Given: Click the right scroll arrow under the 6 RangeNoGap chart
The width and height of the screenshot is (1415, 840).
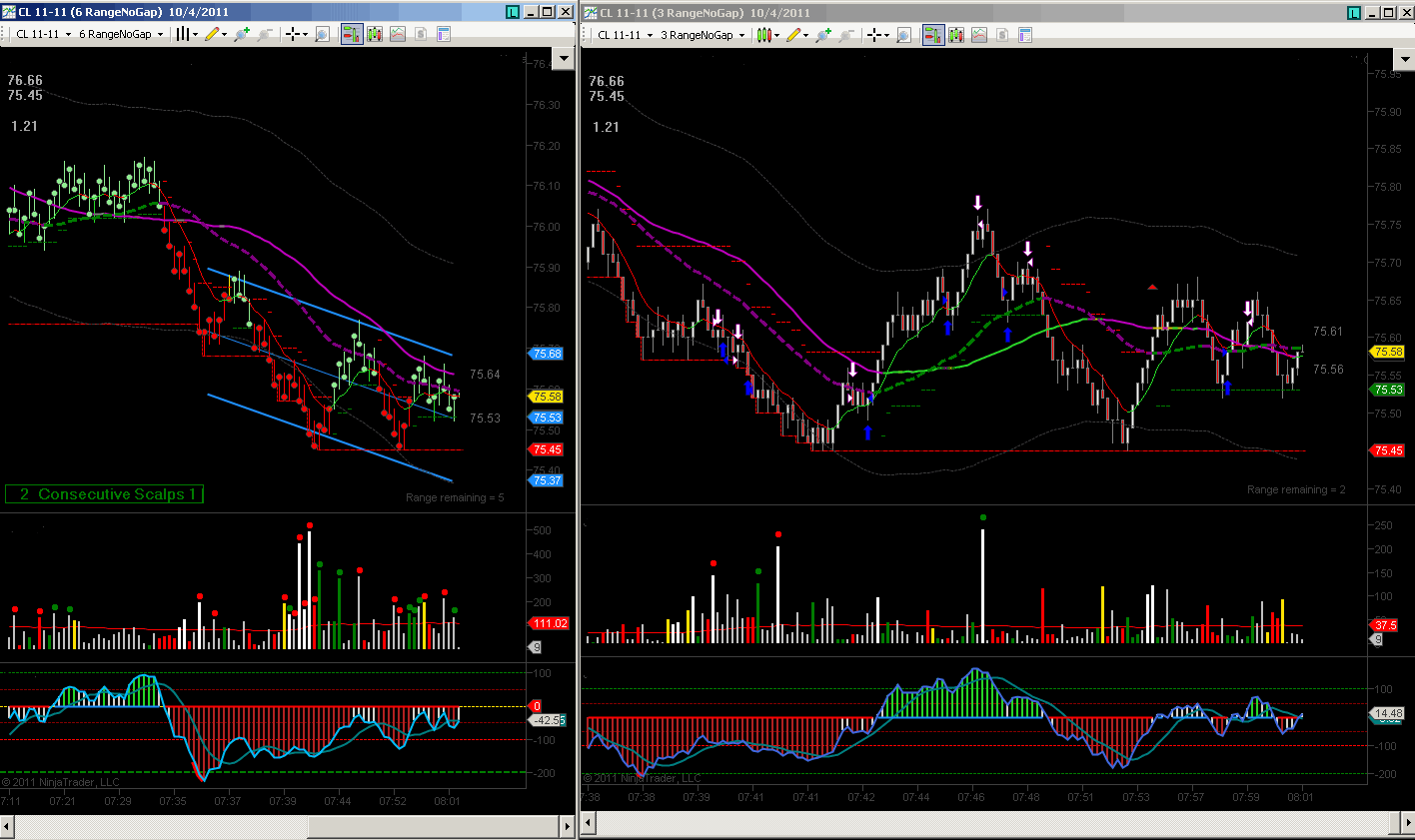Looking at the screenshot, I should tap(568, 826).
